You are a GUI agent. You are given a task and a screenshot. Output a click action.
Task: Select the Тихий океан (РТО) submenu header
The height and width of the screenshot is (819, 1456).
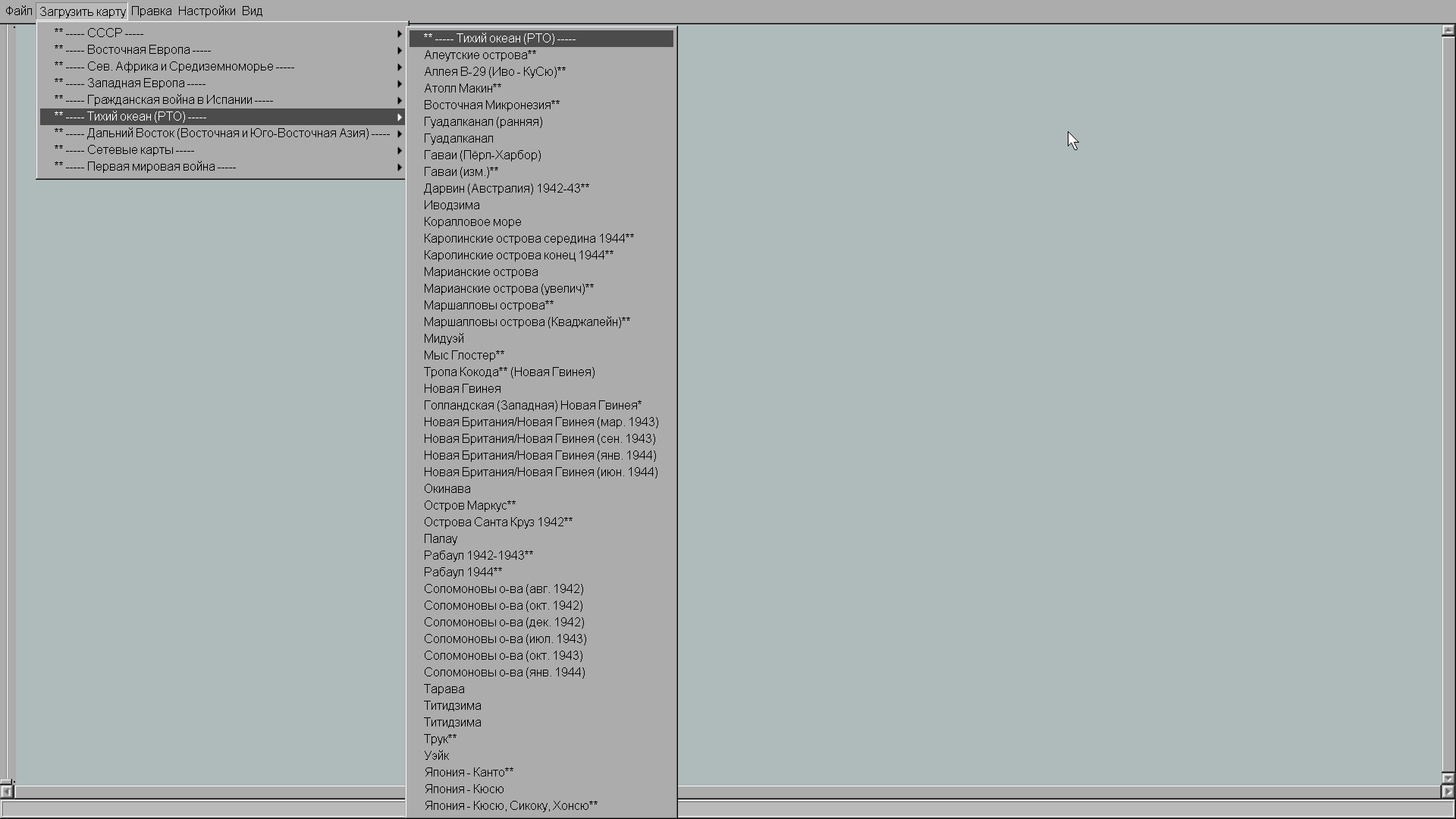click(541, 39)
